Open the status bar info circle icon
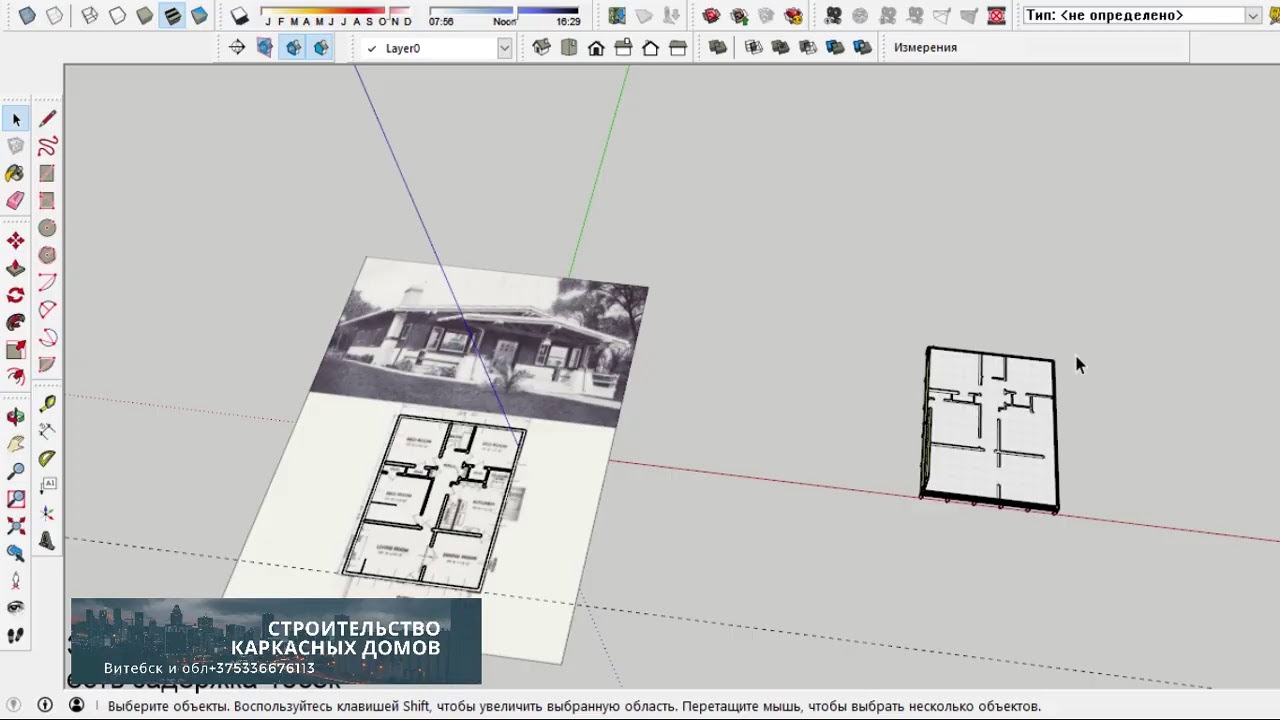Image resolution: width=1280 pixels, height=720 pixels. (x=45, y=705)
